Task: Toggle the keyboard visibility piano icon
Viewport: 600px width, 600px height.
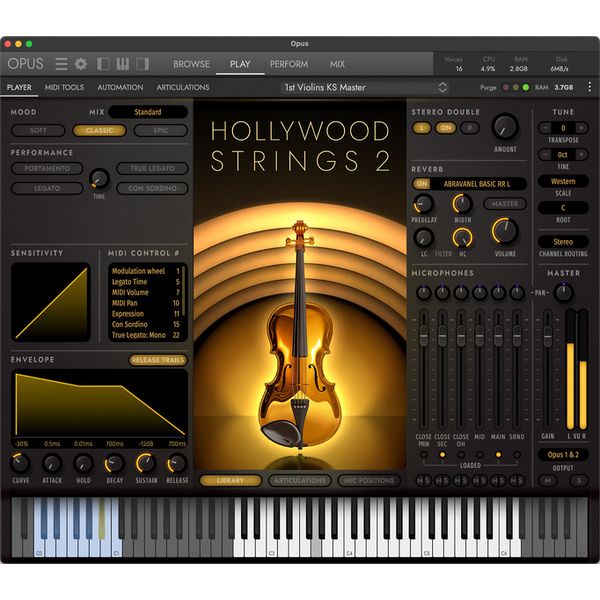Action: [x=123, y=64]
